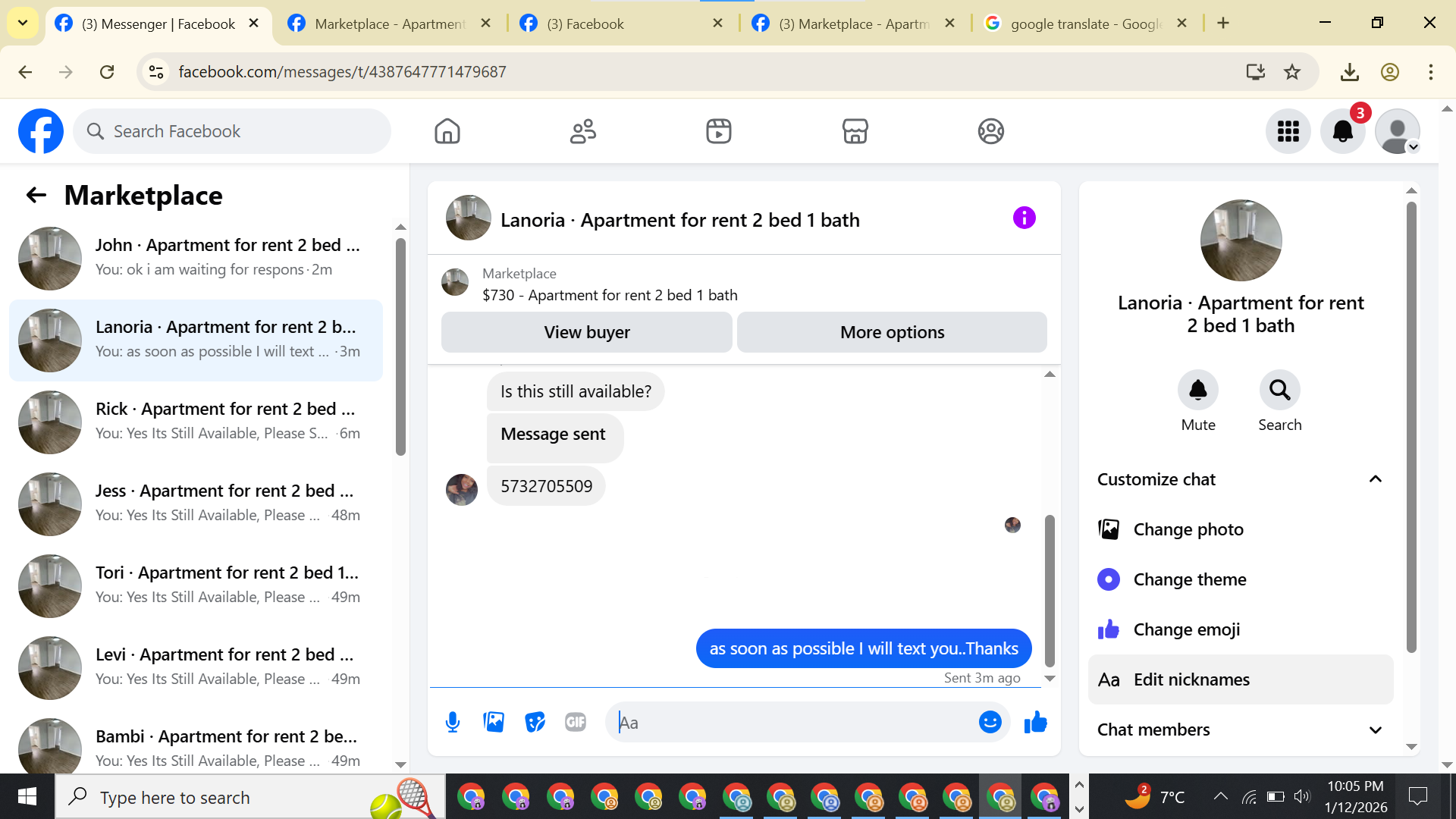
Task: Open the GIF picker
Action: [x=576, y=723]
